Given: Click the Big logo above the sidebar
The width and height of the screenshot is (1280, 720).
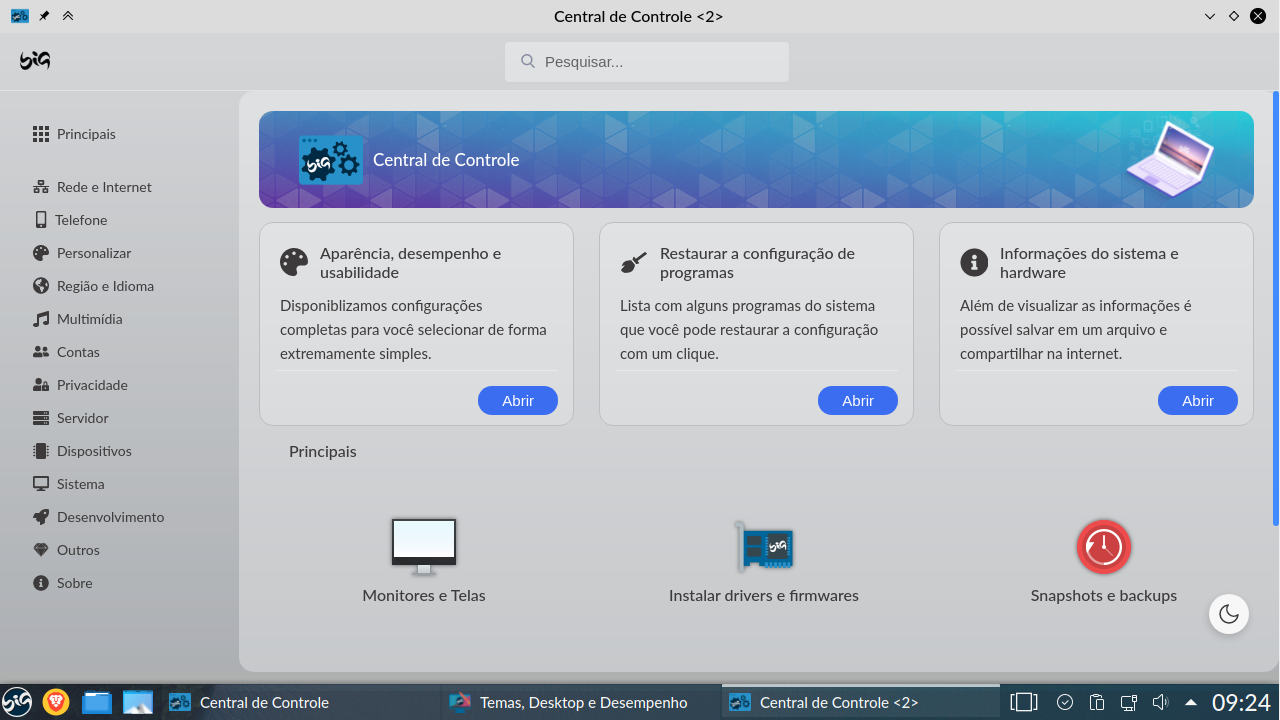Looking at the screenshot, I should click(33, 61).
